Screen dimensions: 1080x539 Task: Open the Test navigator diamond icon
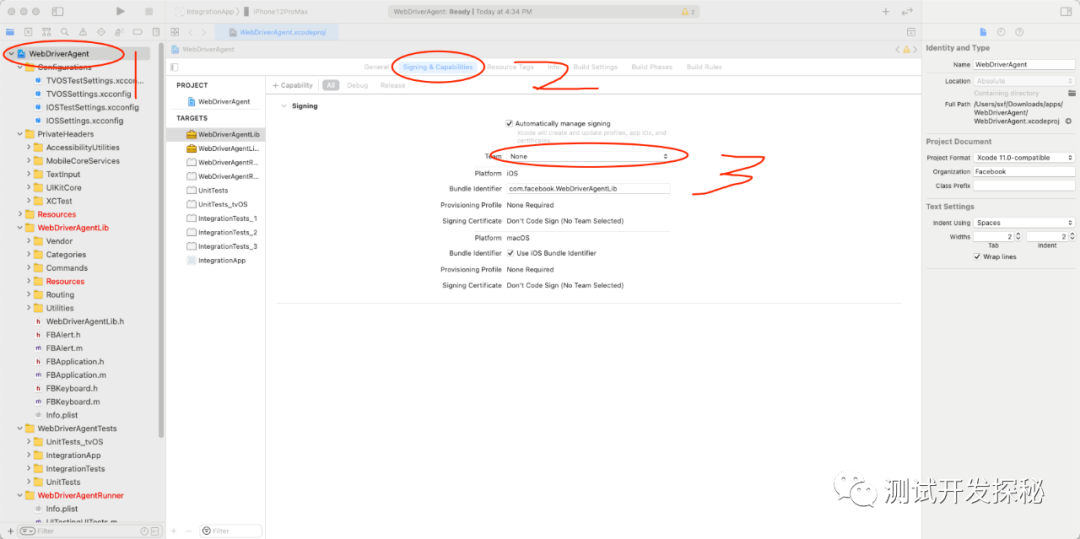[101, 32]
